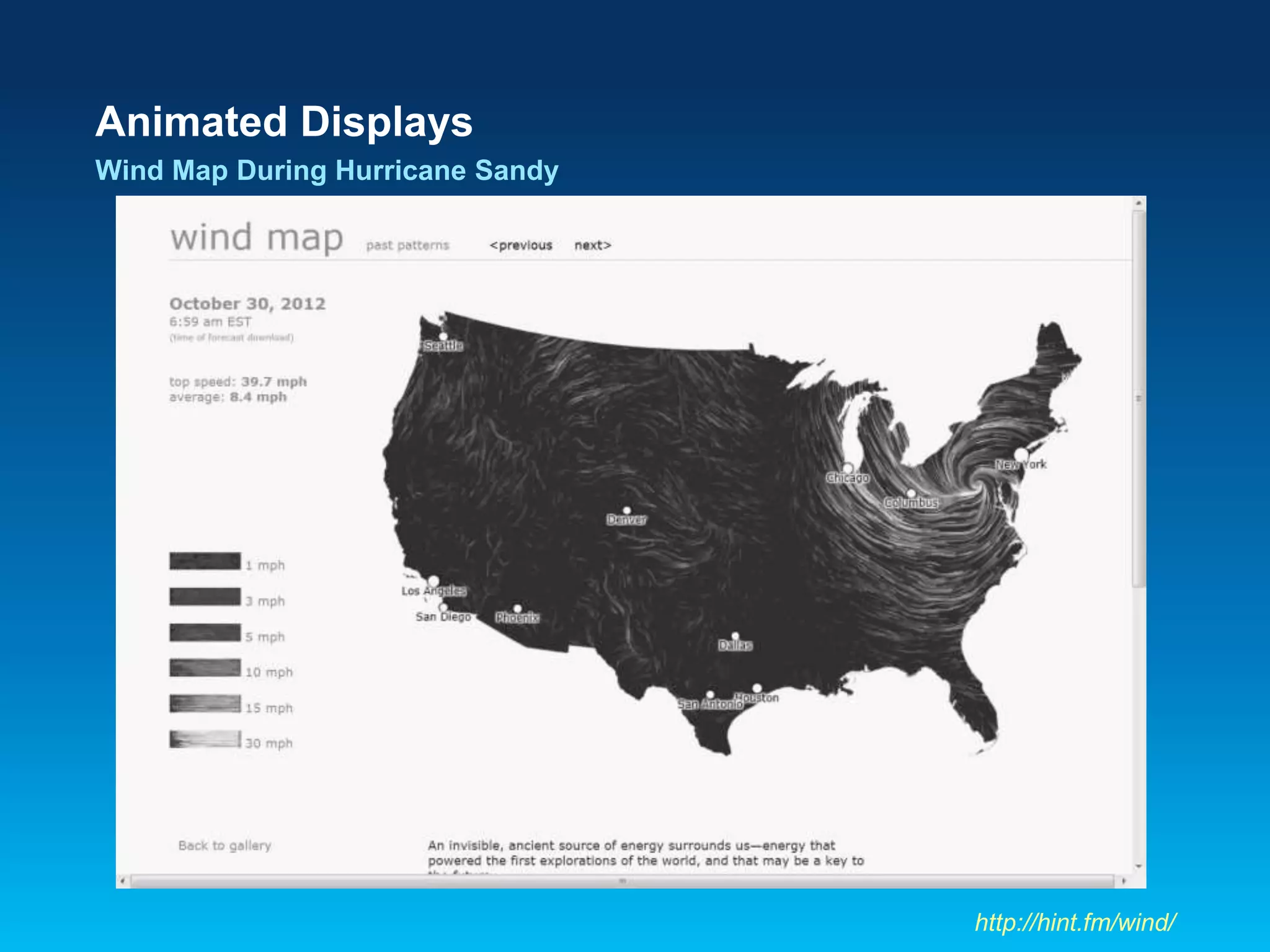
Task: Click the 1 mph legend swatch
Action: (x=205, y=561)
